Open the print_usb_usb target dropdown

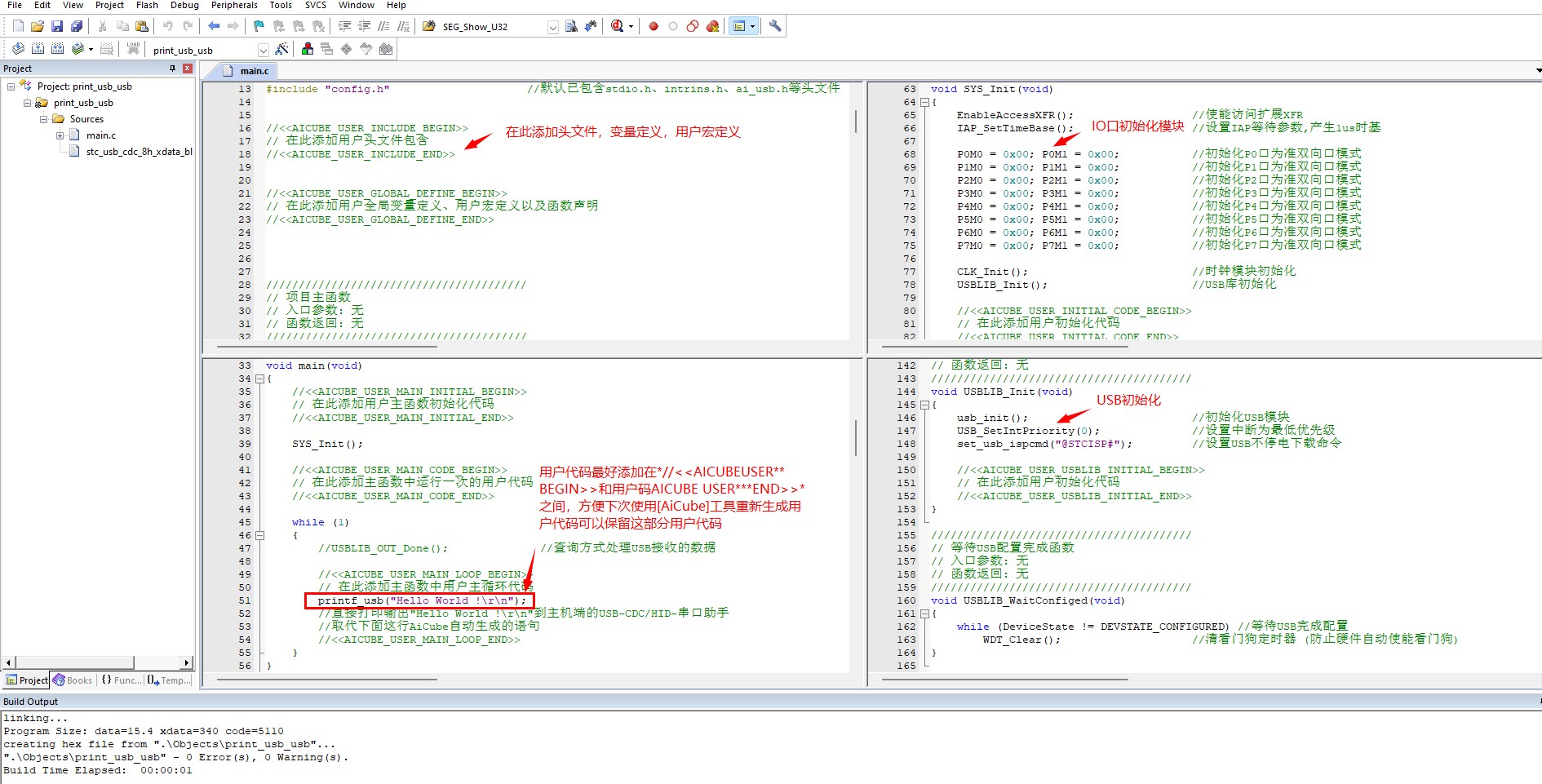click(x=263, y=50)
